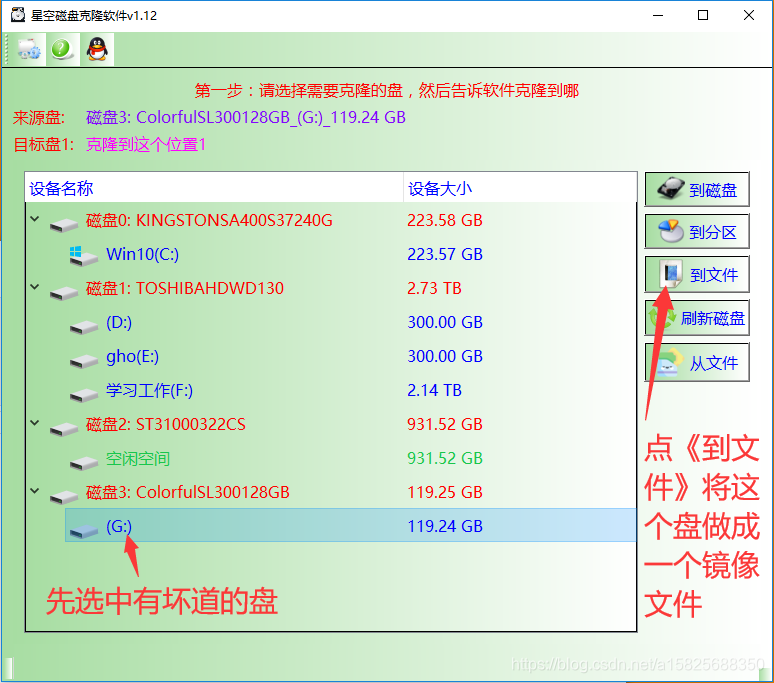The image size is (774, 683).
Task: Click the drive icon beside 学习工作(F:)
Action: pyautogui.click(x=83, y=395)
